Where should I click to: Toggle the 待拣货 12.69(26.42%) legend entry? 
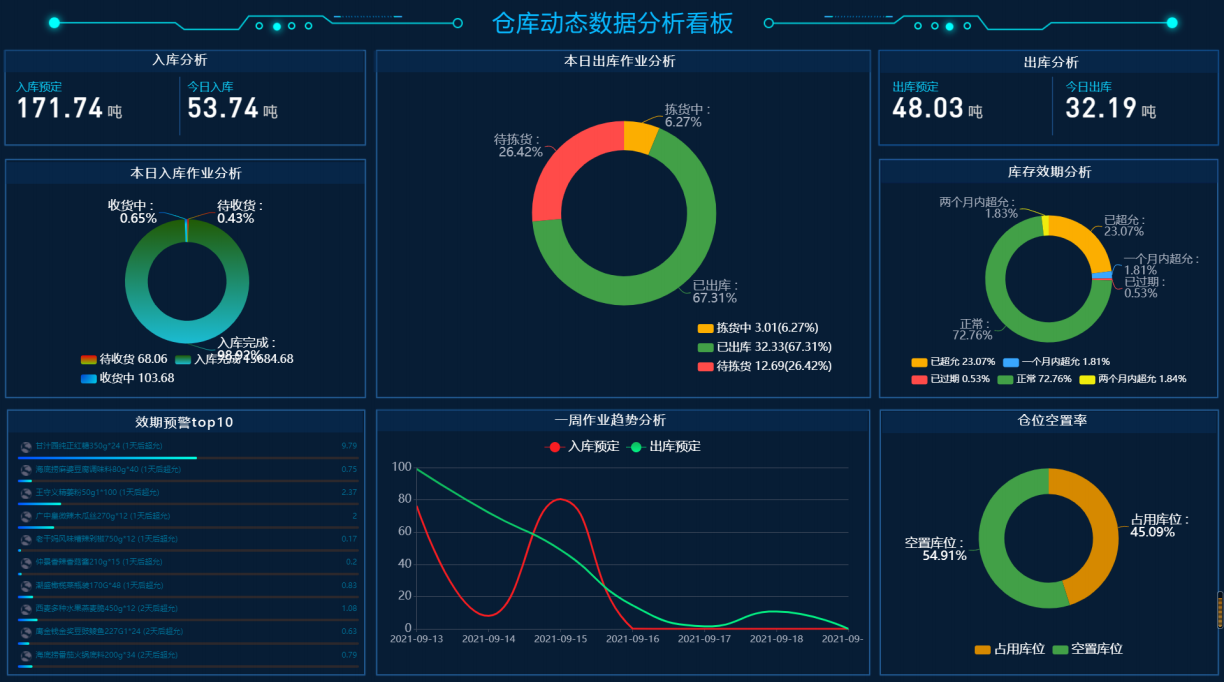point(764,366)
